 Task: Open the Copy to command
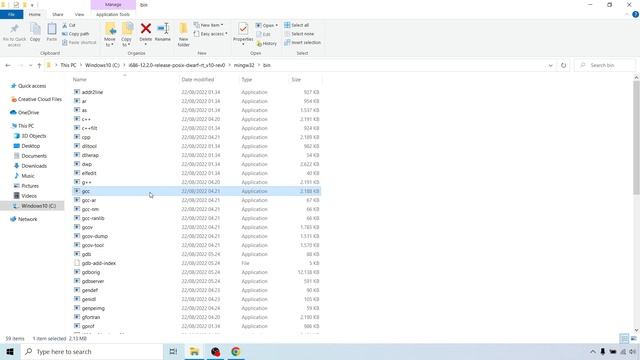[x=127, y=35]
